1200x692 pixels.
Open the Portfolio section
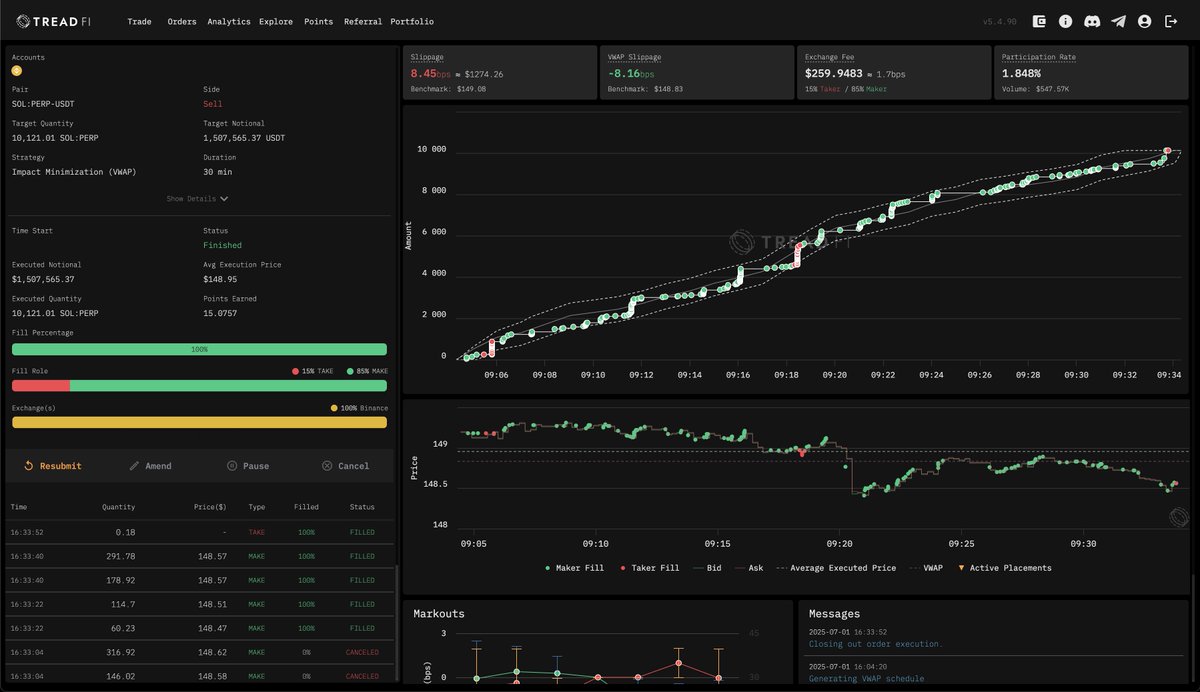point(411,21)
